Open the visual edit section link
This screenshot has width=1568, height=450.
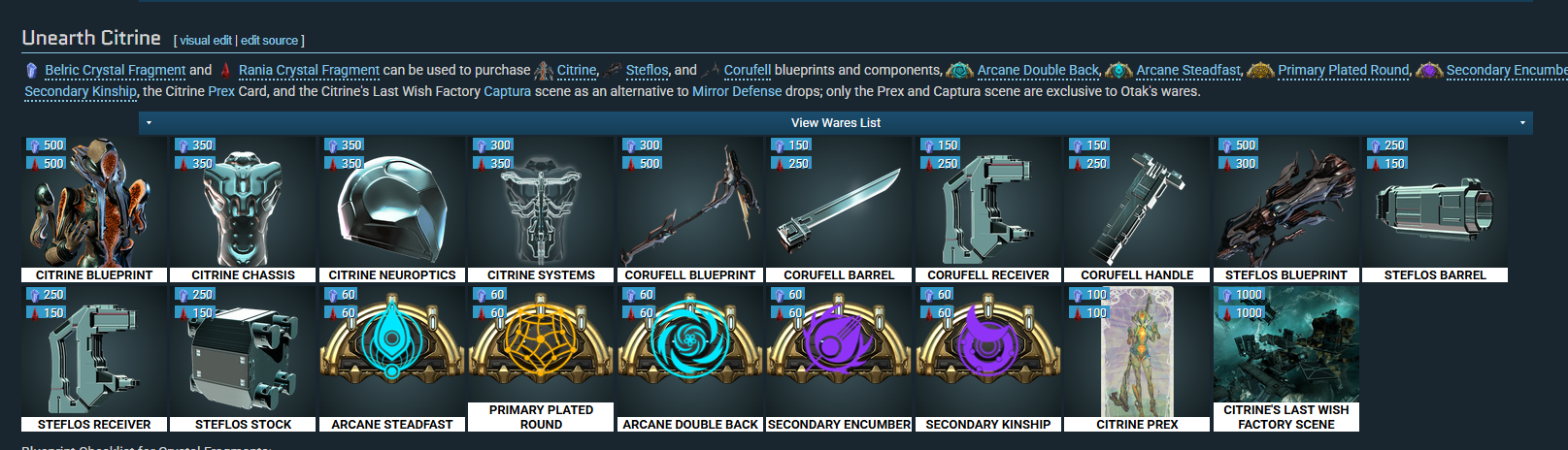(x=206, y=41)
